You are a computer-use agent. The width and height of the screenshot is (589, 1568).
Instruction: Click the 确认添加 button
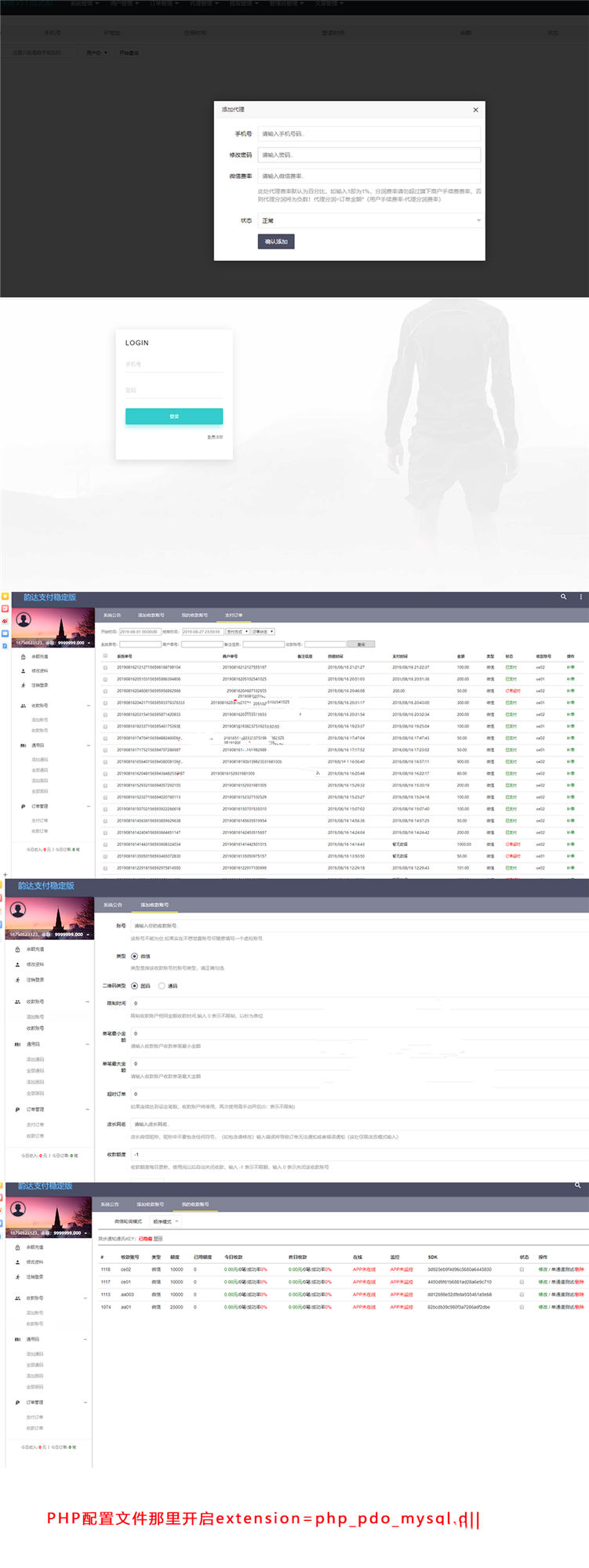coord(276,241)
